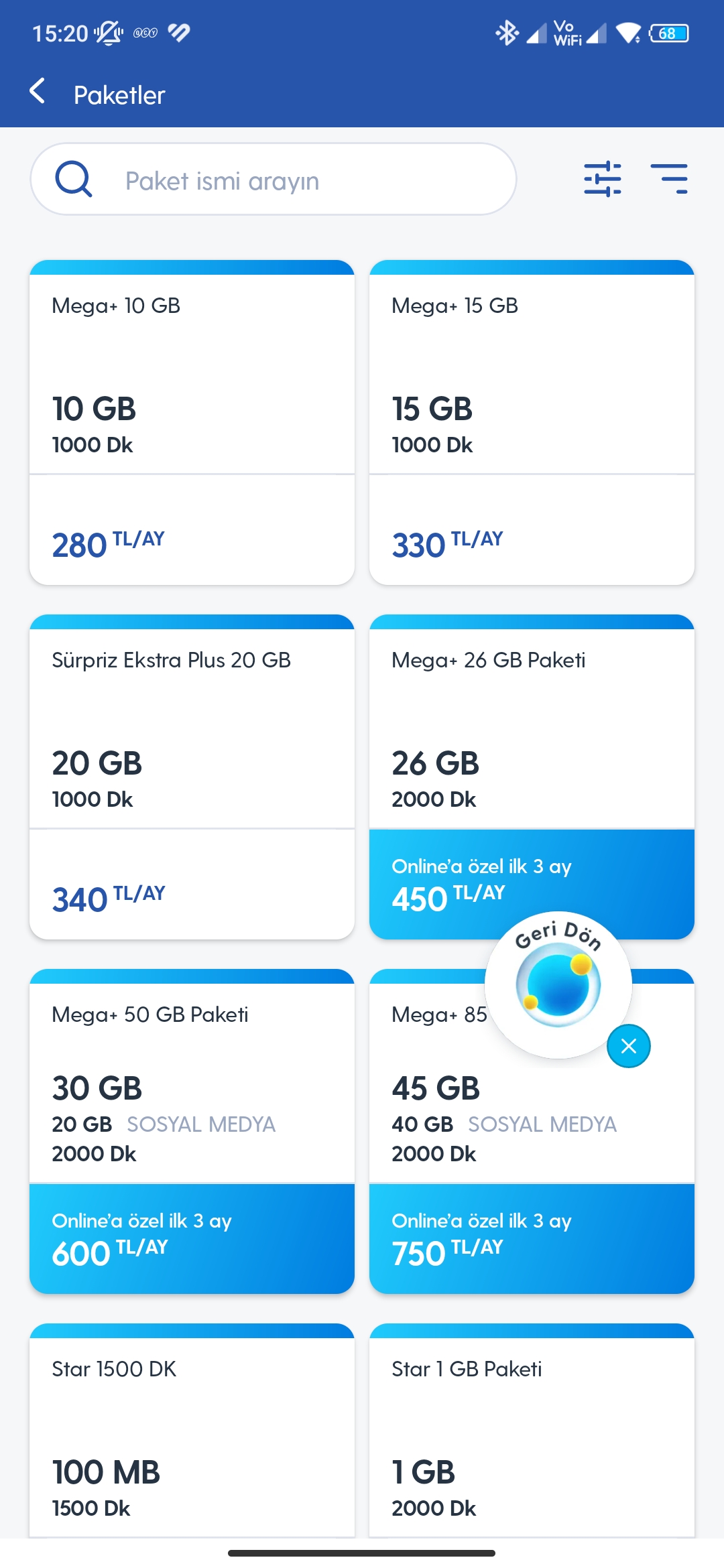Tap the Bluetooth status bar icon
This screenshot has width=724, height=1568.
coord(507,33)
